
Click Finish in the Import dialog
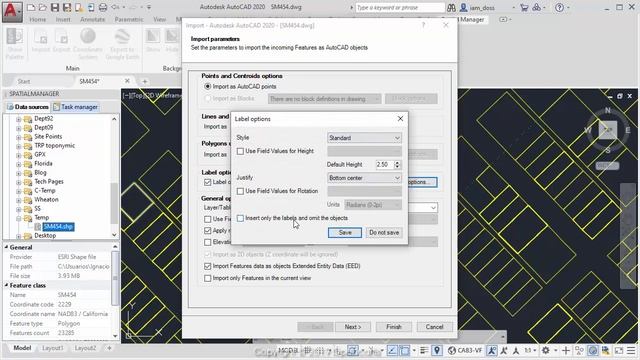pyautogui.click(x=394, y=327)
